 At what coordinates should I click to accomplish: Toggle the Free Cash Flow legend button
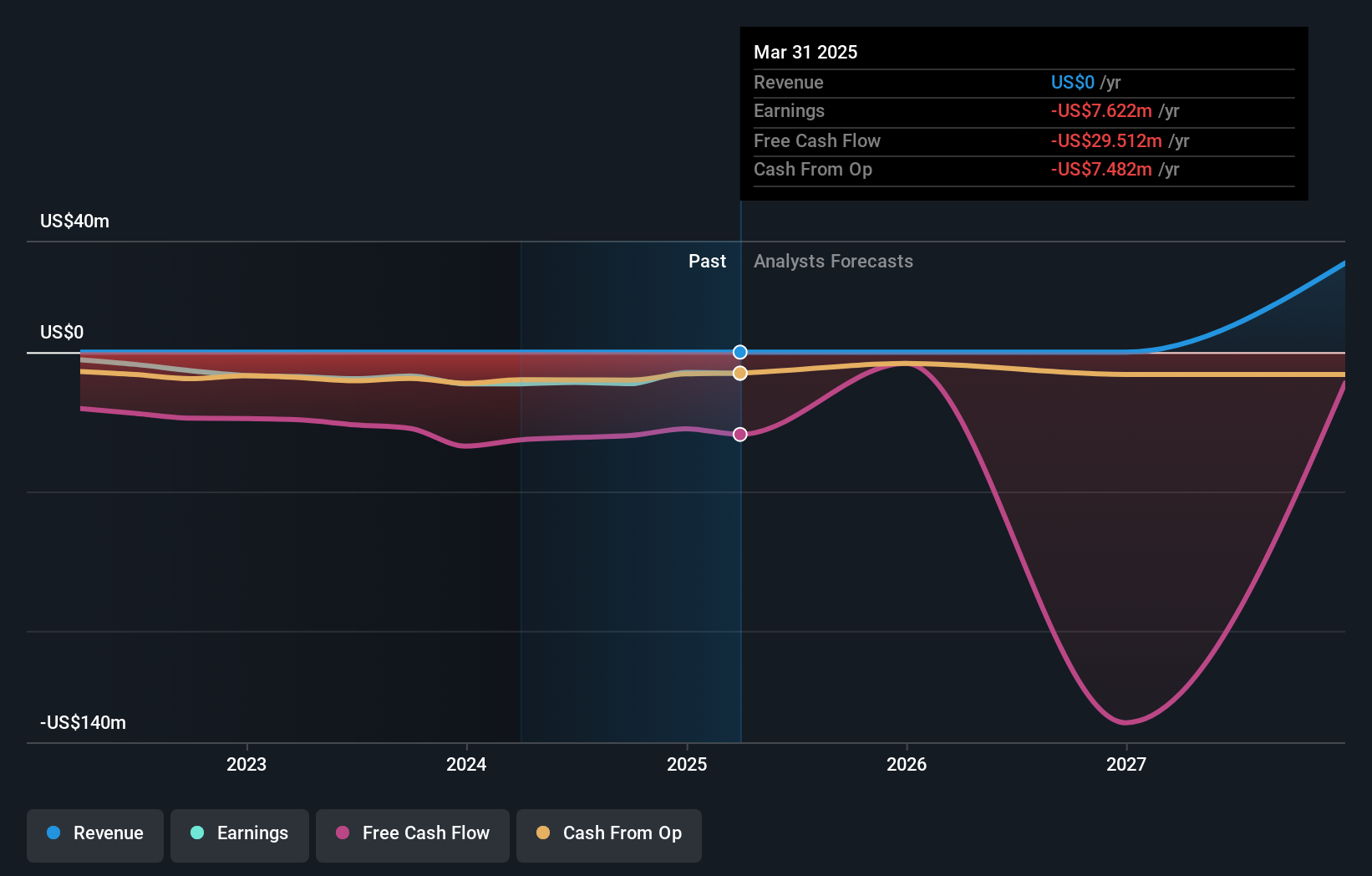coord(413,834)
